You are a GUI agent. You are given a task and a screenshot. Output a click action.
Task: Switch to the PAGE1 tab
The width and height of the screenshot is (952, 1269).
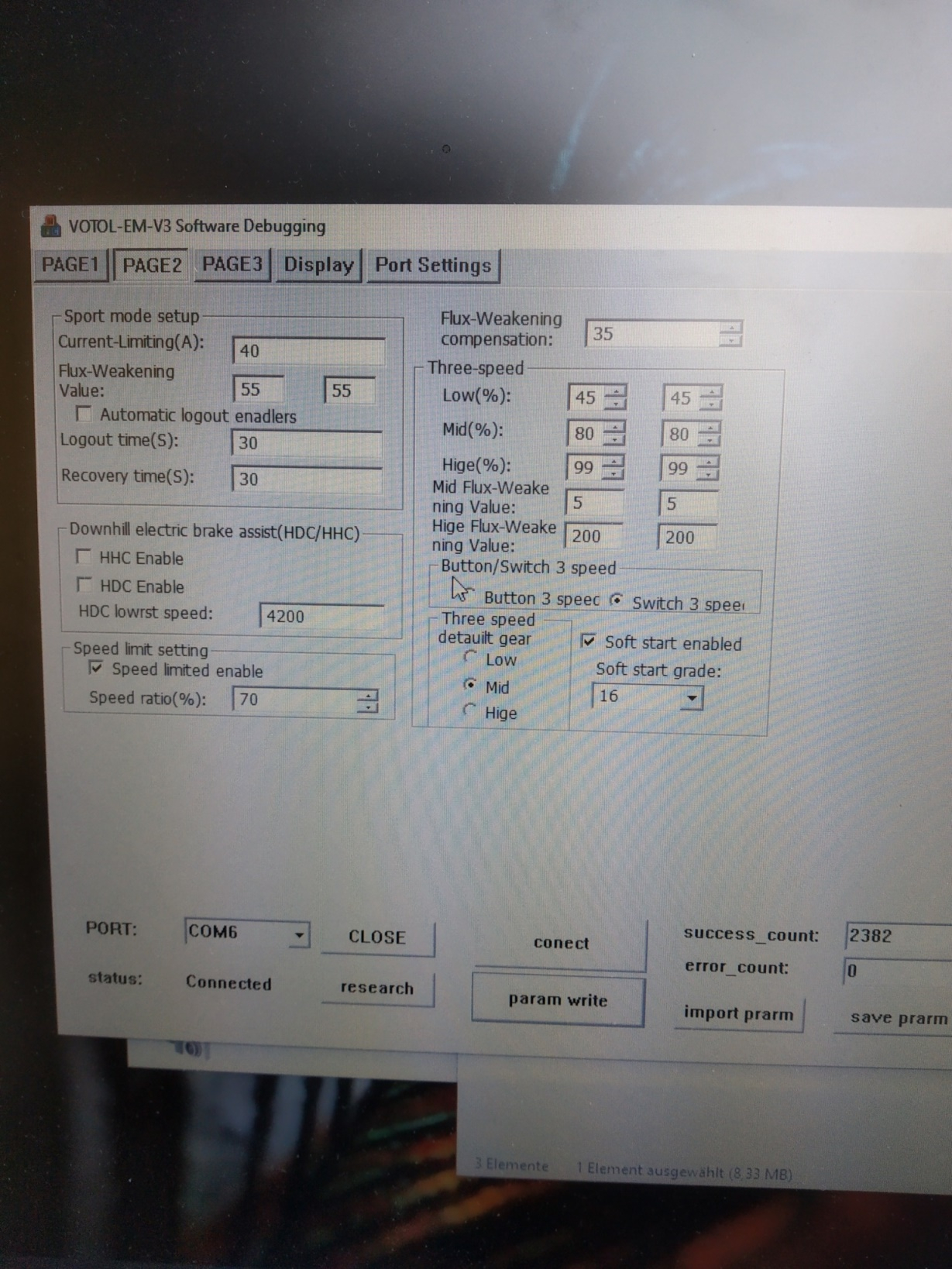[x=70, y=265]
